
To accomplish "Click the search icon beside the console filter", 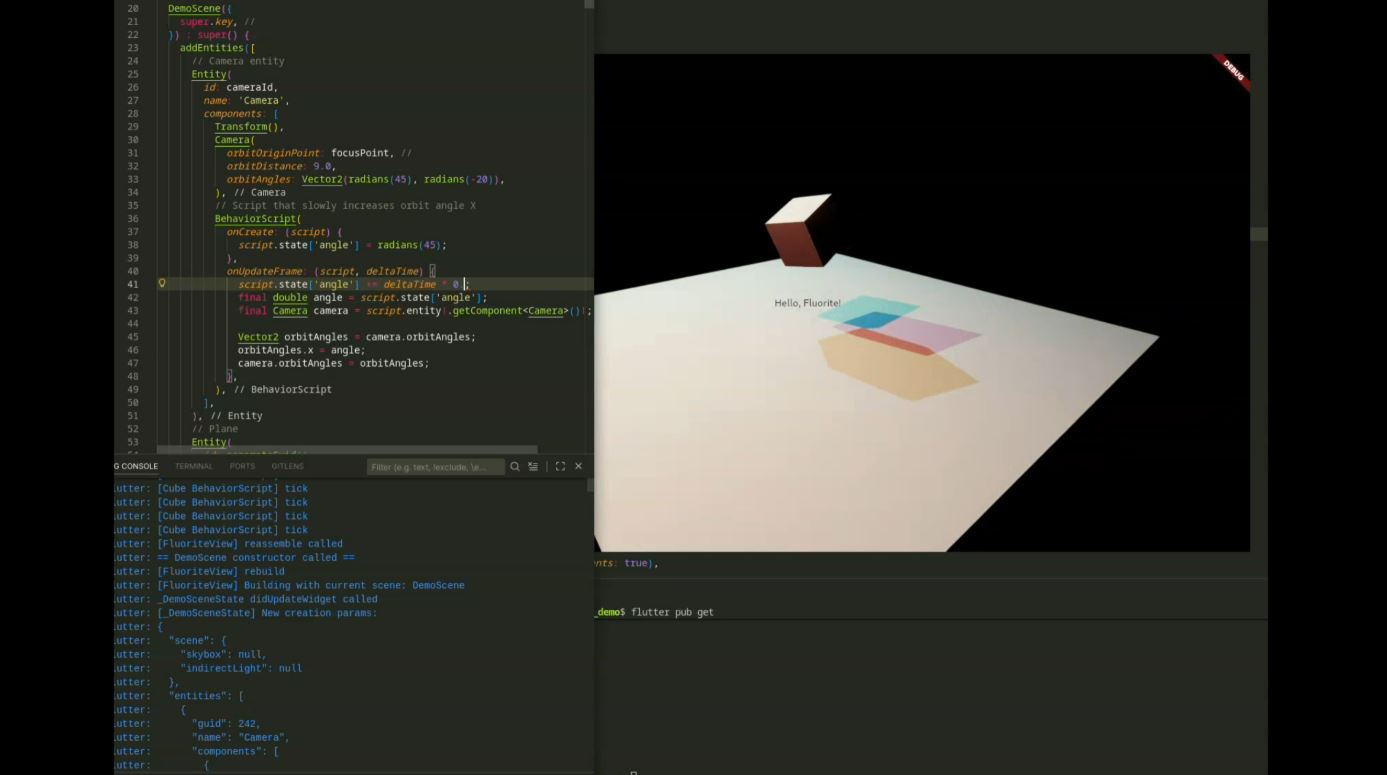I will point(515,467).
